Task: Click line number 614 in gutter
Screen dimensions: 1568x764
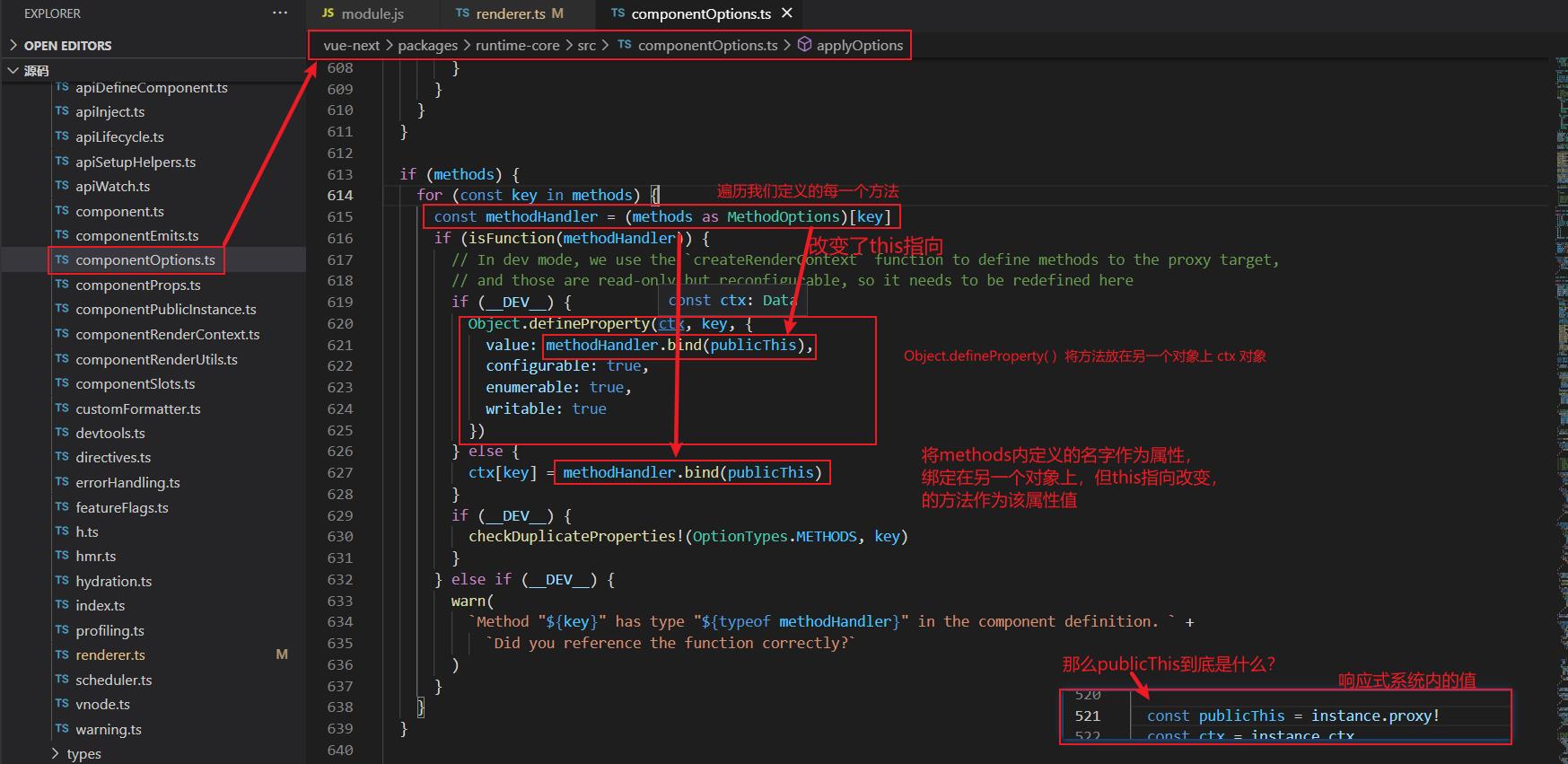Action: (x=340, y=195)
